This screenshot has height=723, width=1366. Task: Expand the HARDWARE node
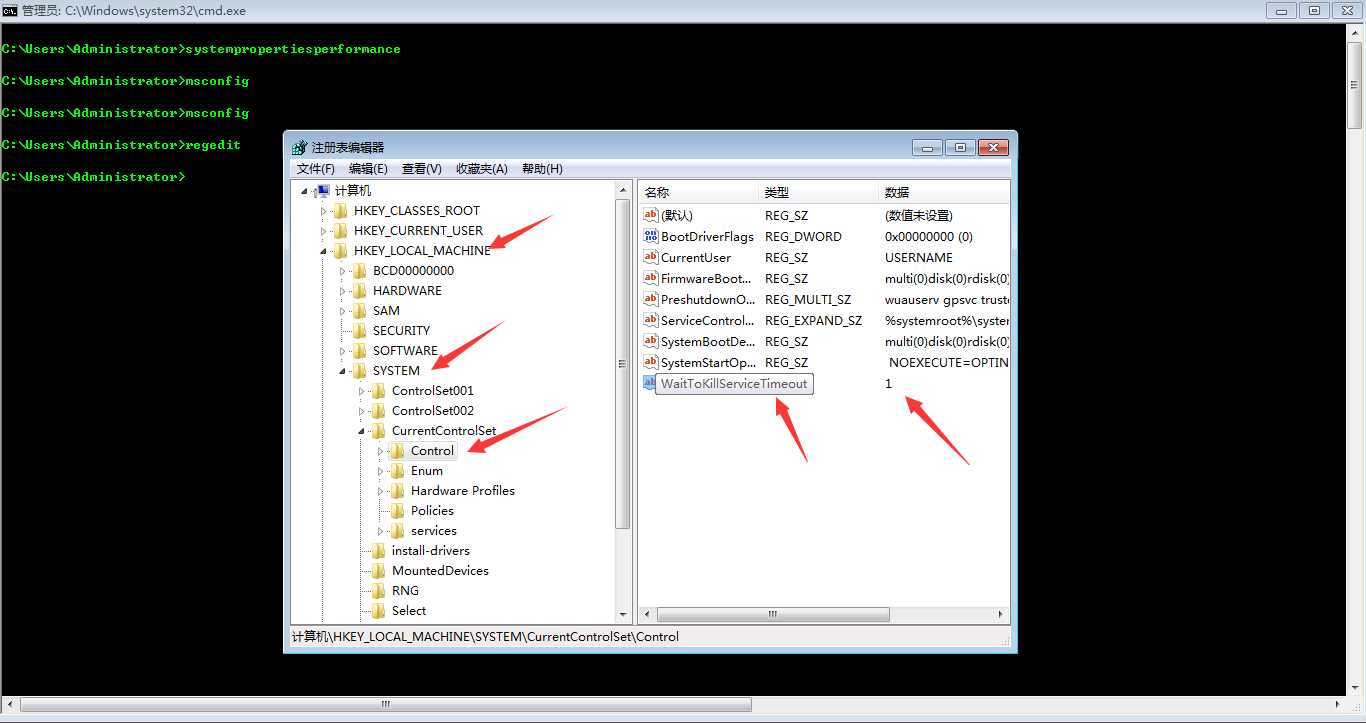[342, 290]
